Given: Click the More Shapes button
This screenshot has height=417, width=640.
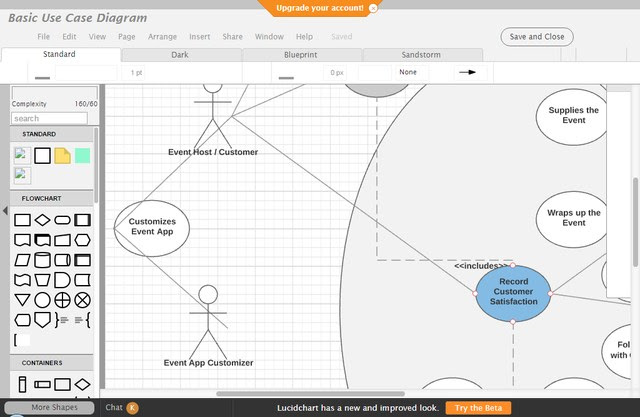Looking at the screenshot, I should 49,408.
